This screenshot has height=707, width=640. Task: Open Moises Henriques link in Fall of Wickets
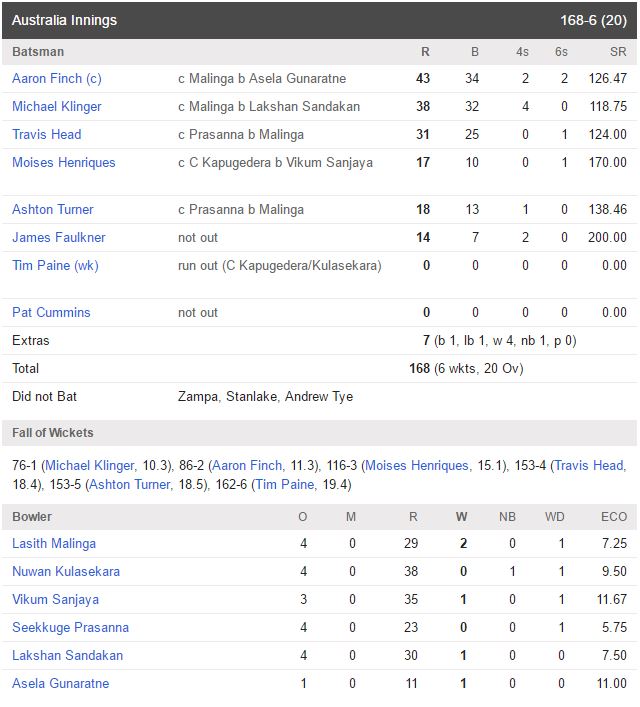click(417, 465)
